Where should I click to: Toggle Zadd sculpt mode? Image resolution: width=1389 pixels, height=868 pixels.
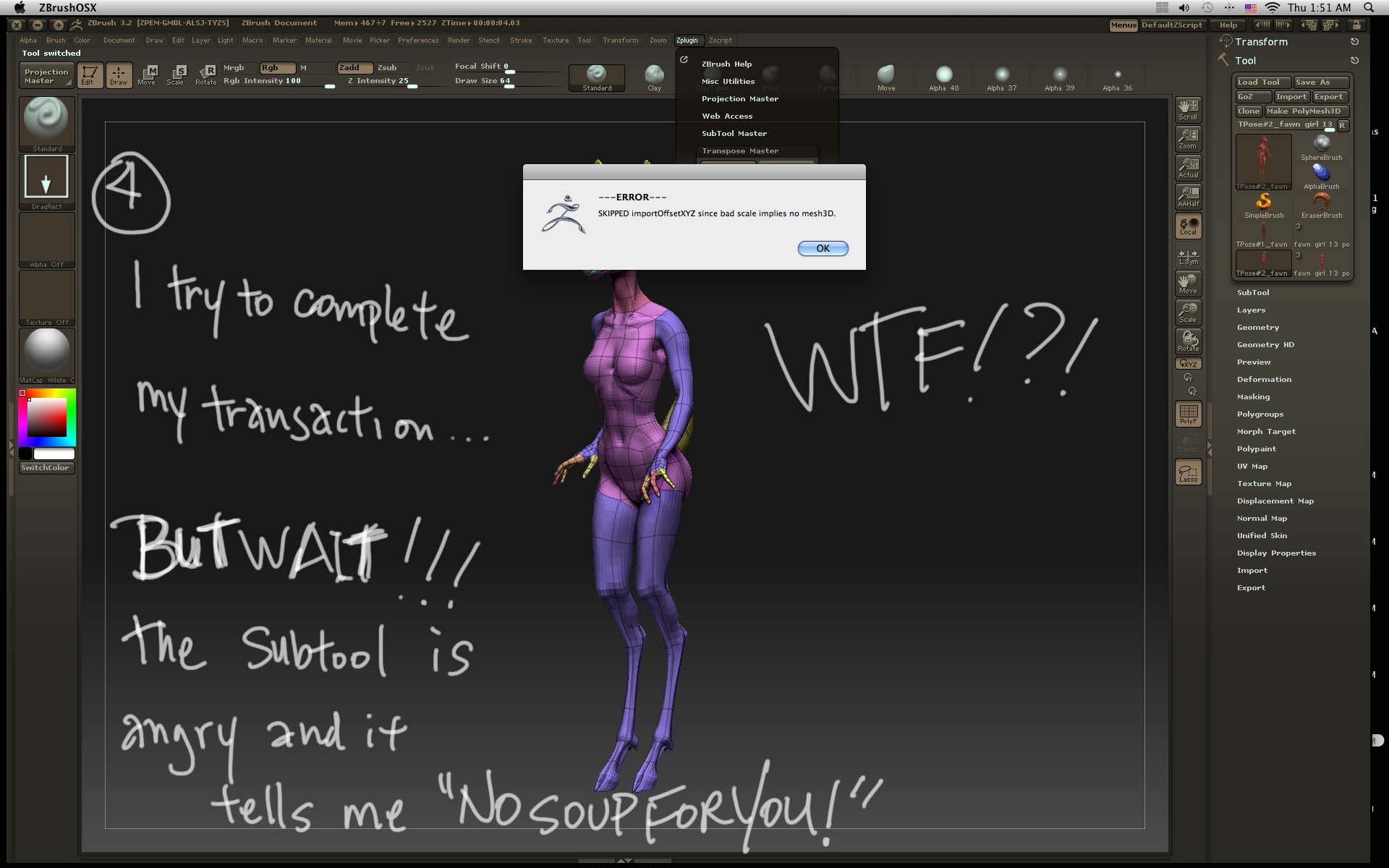point(354,67)
